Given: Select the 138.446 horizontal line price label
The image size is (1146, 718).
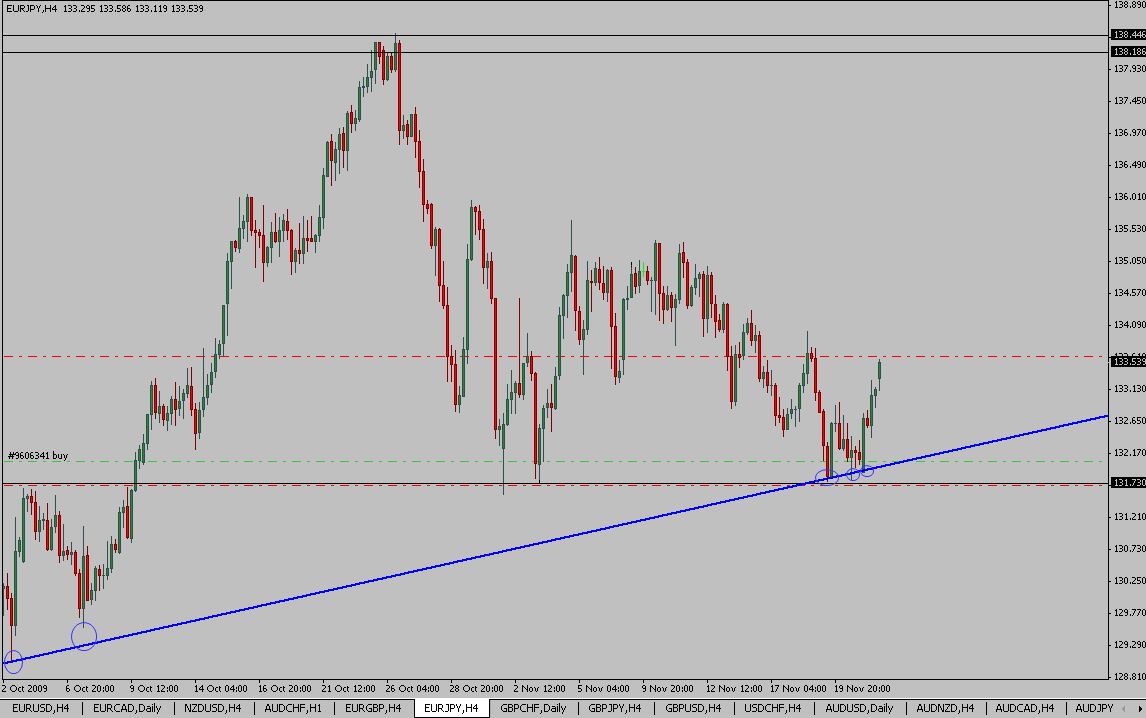Looking at the screenshot, I should (1128, 34).
